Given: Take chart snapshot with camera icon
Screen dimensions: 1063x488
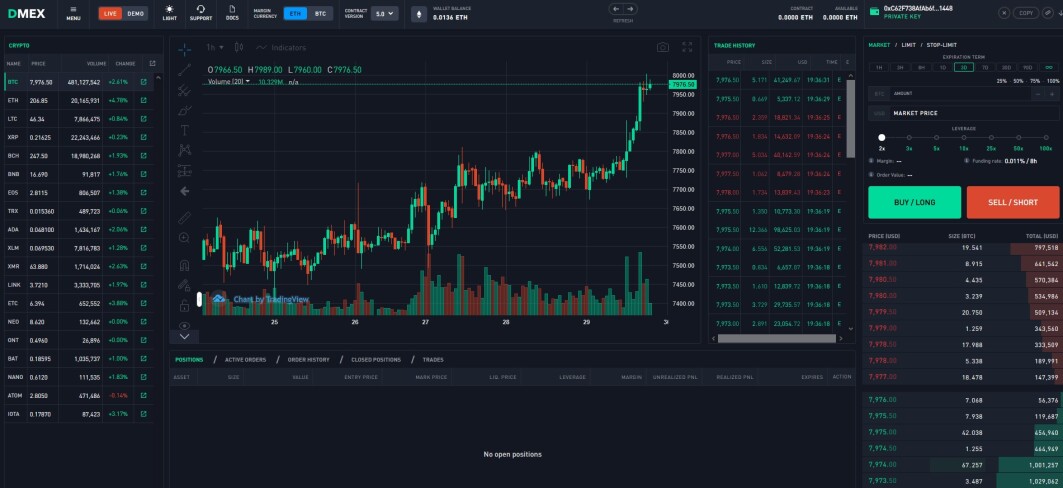Looking at the screenshot, I should (662, 47).
